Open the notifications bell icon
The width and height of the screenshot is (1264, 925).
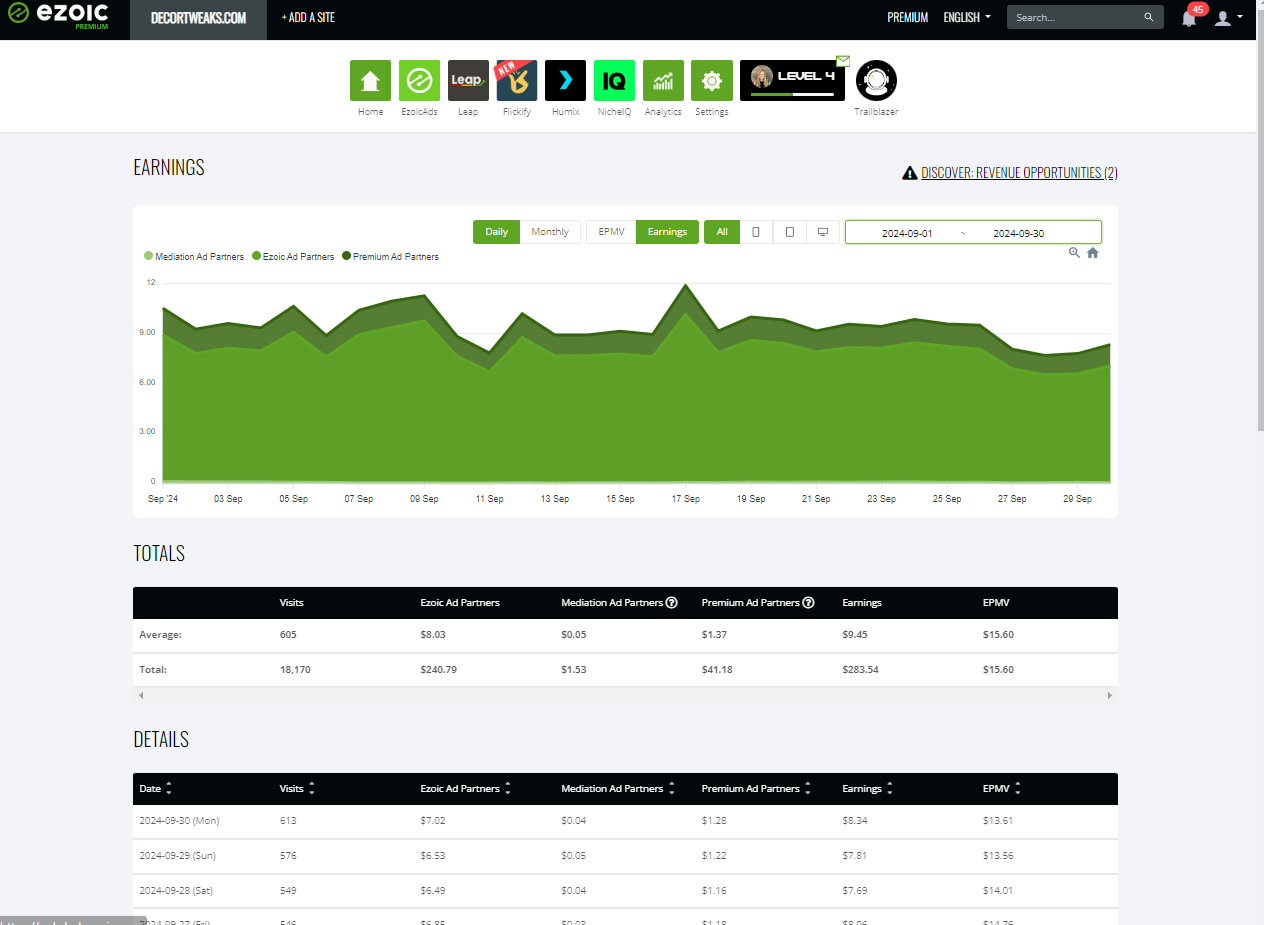point(1189,17)
